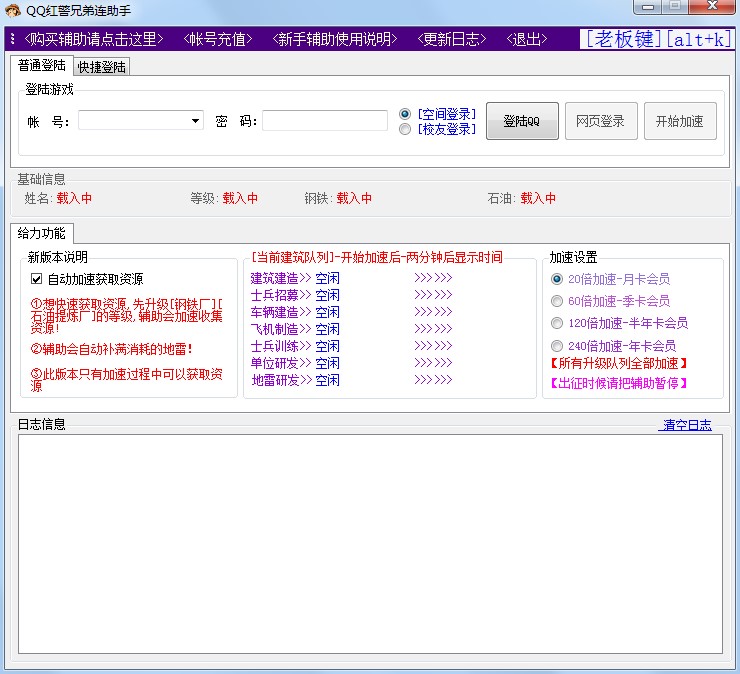Open the 更新日志 menu
The width and height of the screenshot is (740, 674).
451,39
